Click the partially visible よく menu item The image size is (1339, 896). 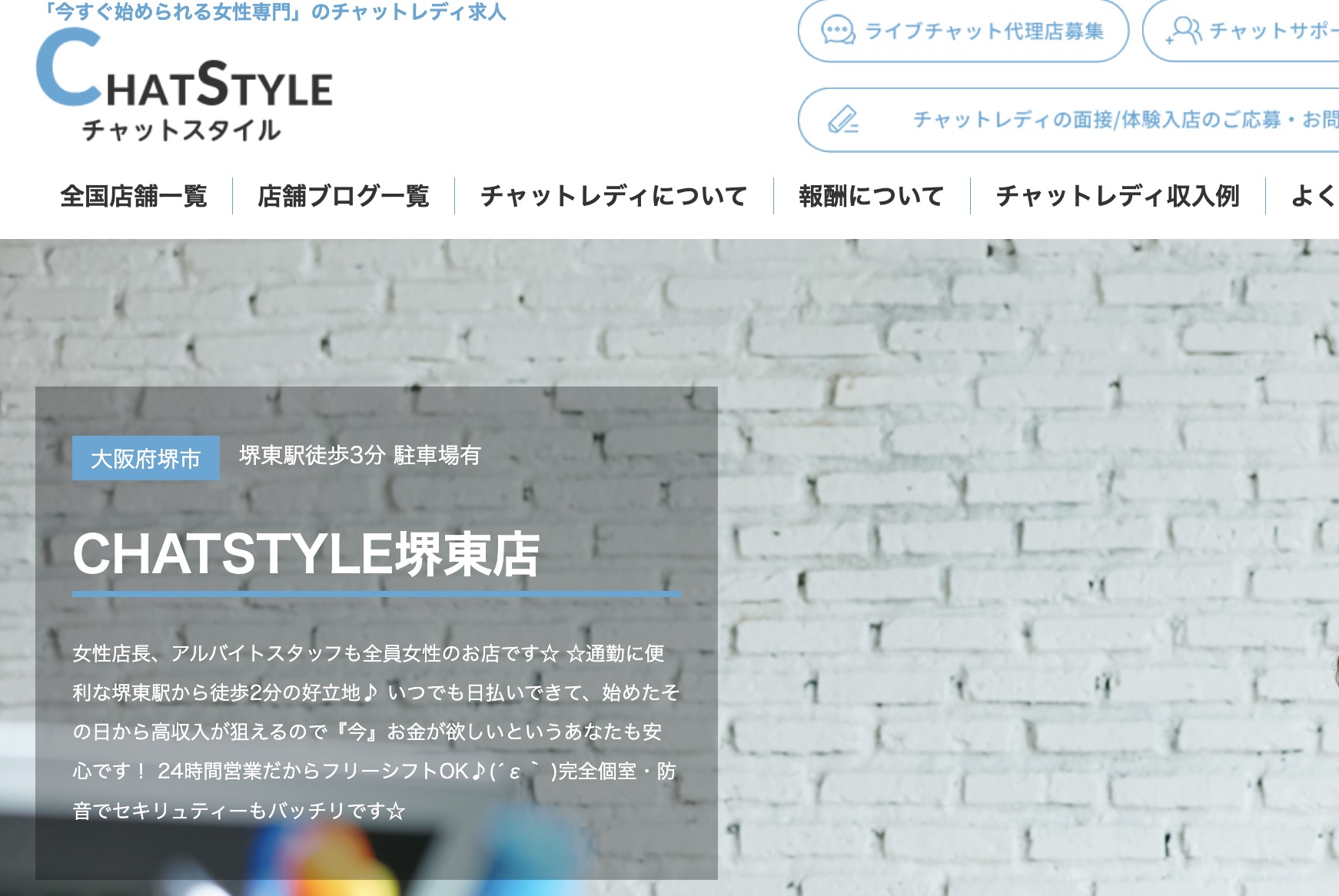1314,196
